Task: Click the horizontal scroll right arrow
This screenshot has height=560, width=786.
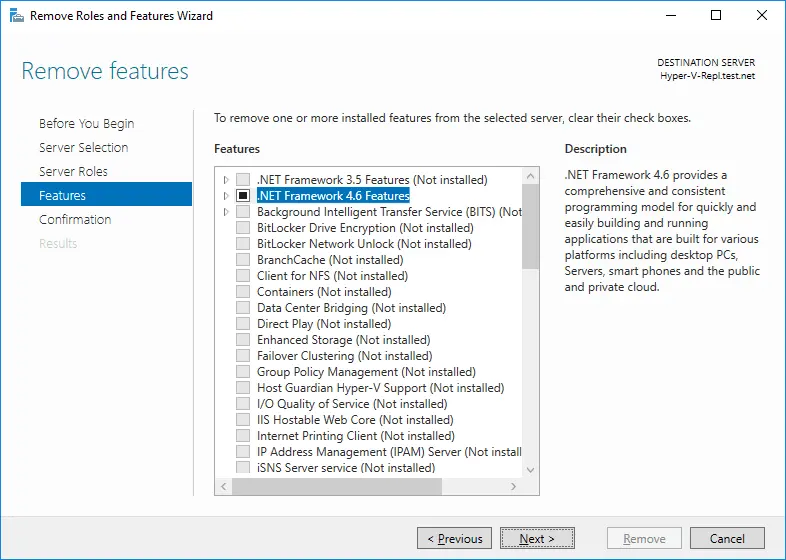Action: click(513, 486)
